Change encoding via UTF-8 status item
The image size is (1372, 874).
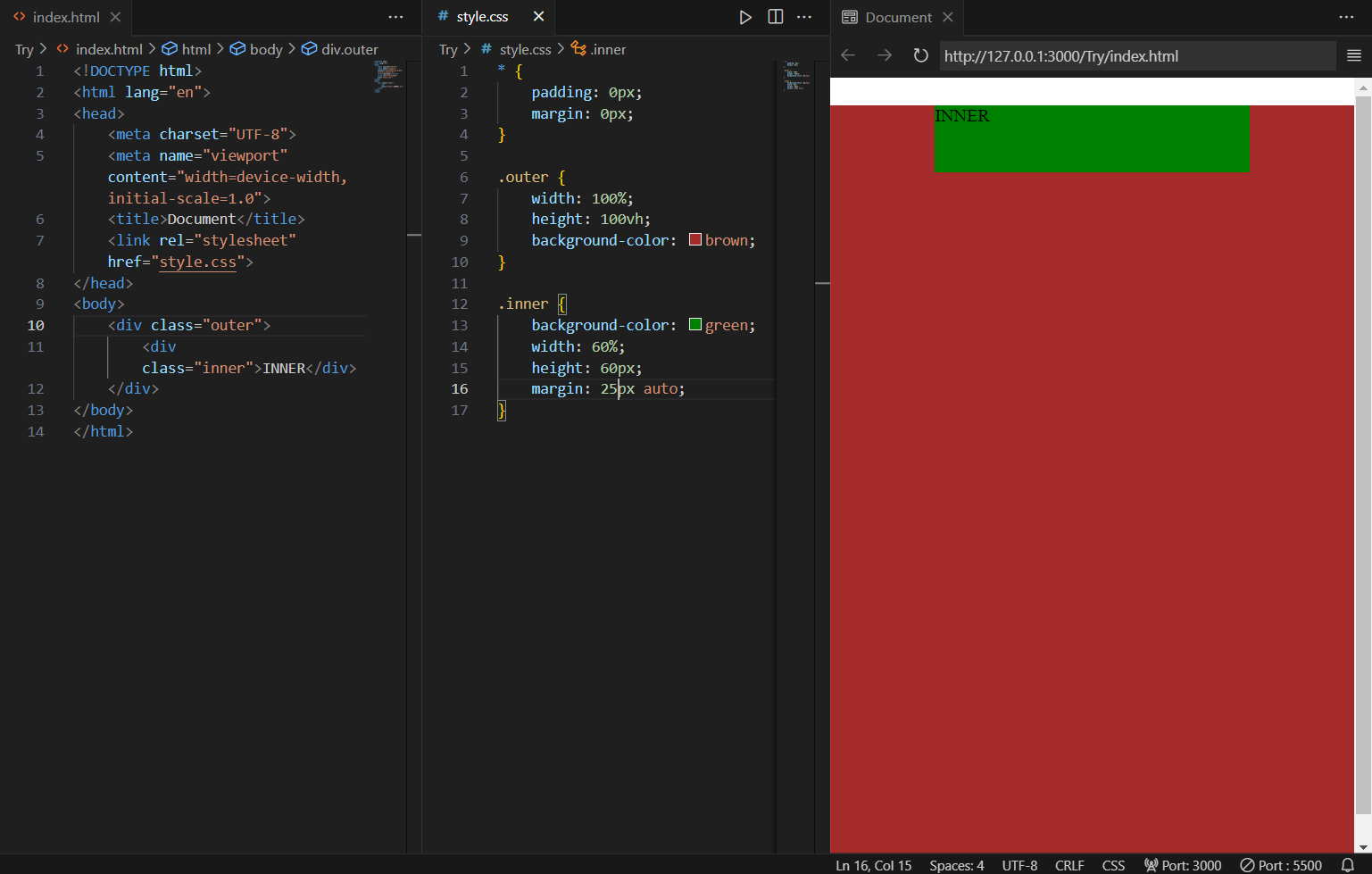tap(1019, 865)
